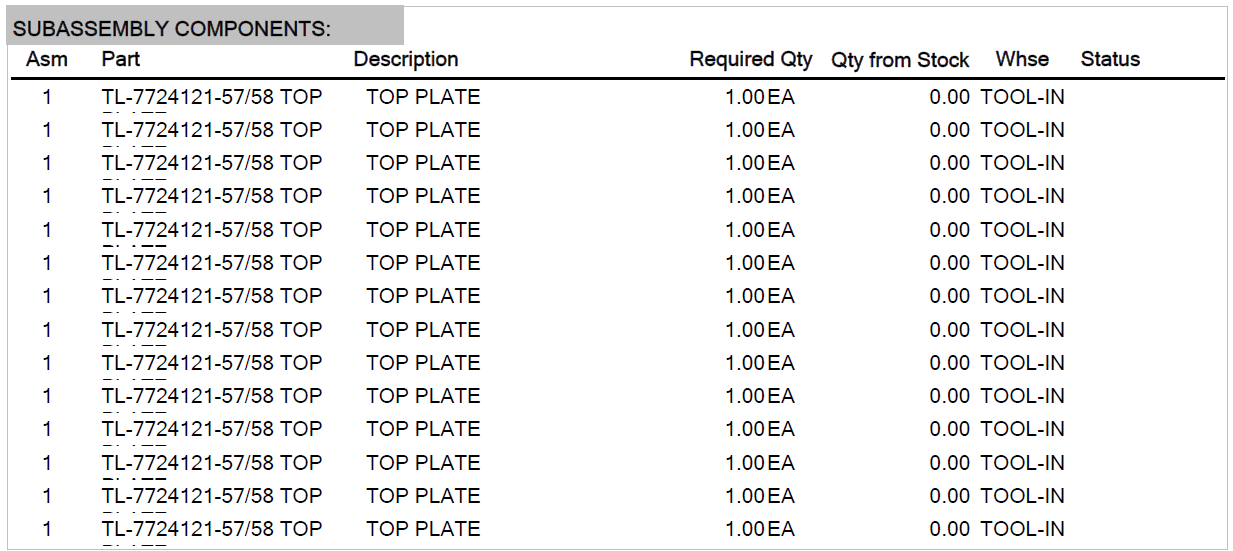Select Asm value 1 in the first row
1233x551 pixels.
[46, 97]
